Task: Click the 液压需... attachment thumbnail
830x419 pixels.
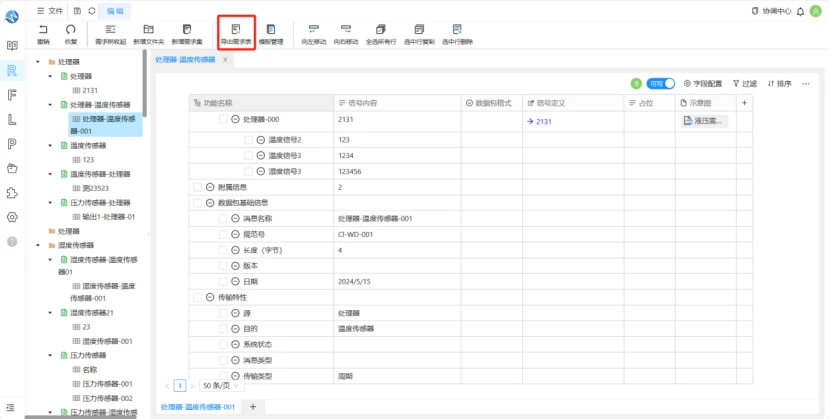Action: (705, 121)
